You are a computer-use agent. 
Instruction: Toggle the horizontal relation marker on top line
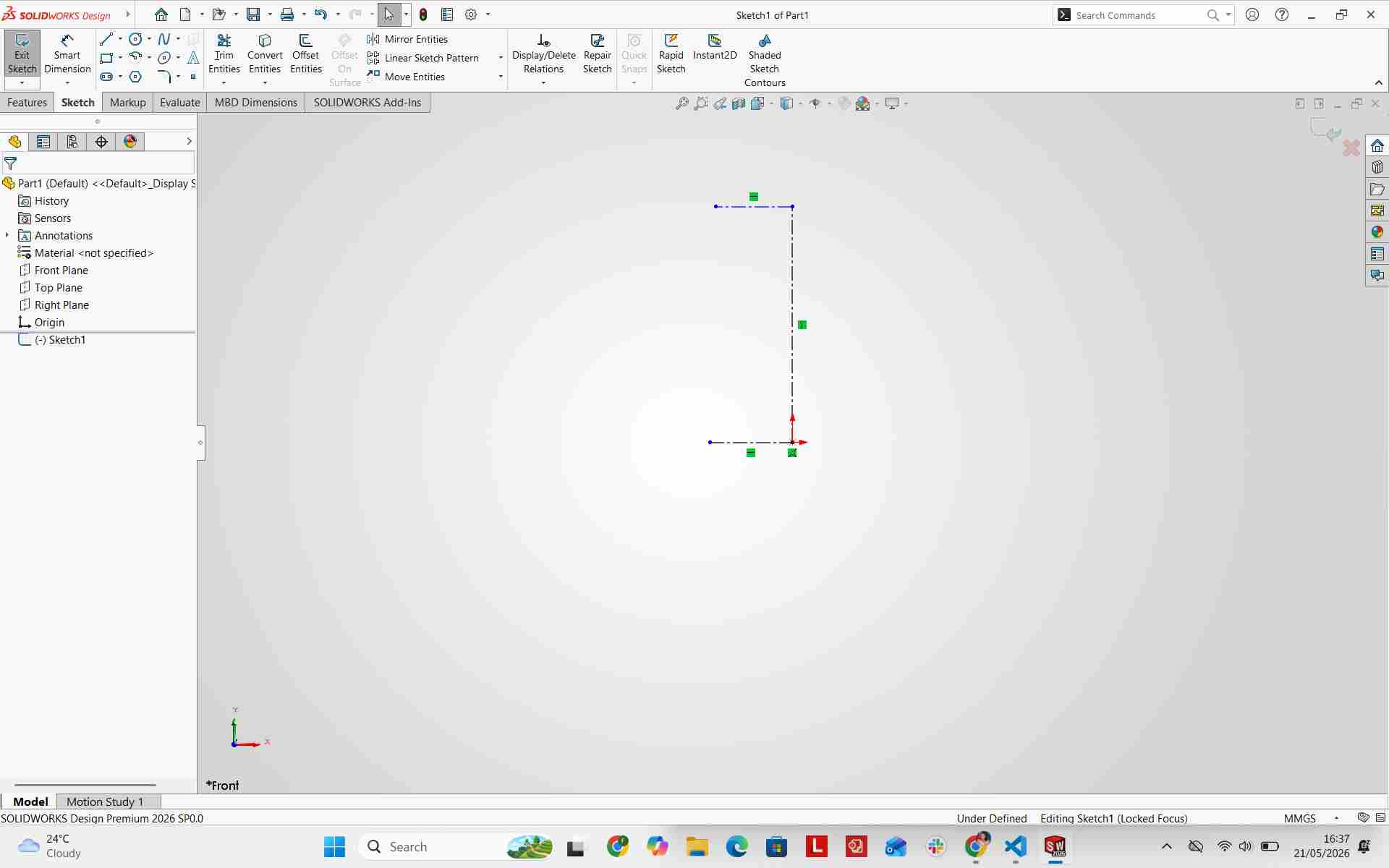754,197
